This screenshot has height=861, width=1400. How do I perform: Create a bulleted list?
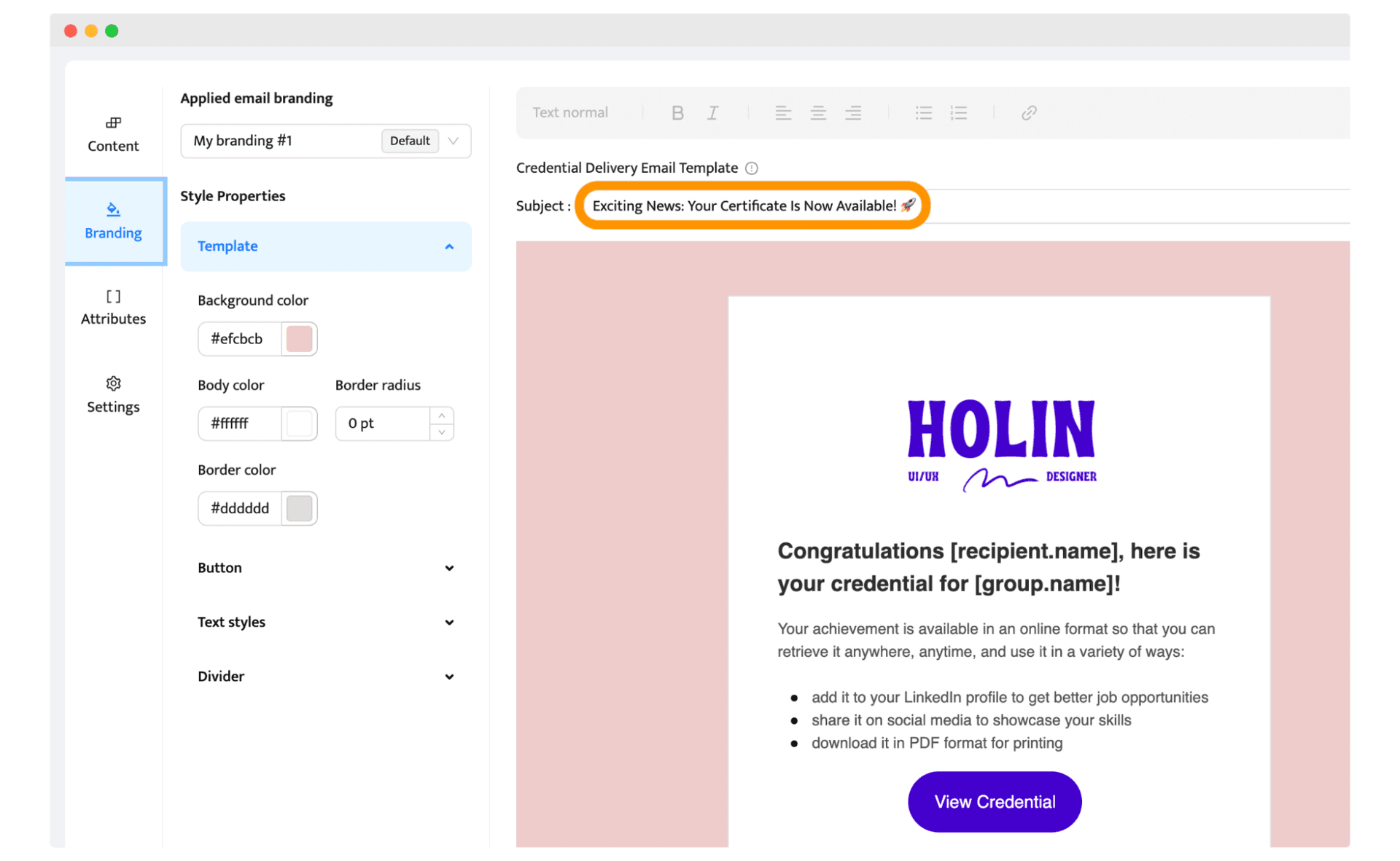point(923,112)
